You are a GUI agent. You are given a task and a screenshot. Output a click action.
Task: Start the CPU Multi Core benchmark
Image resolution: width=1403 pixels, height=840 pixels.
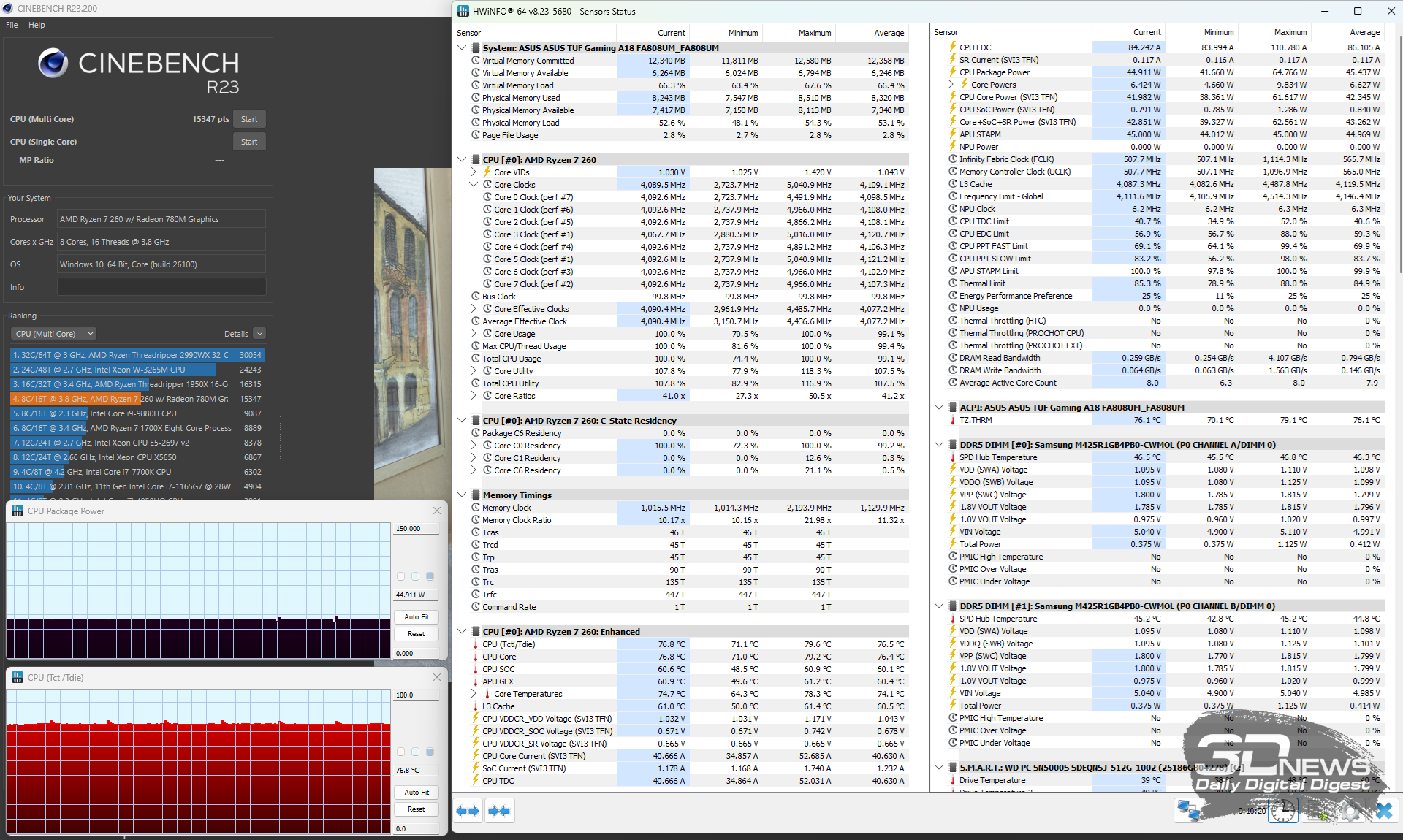249,119
